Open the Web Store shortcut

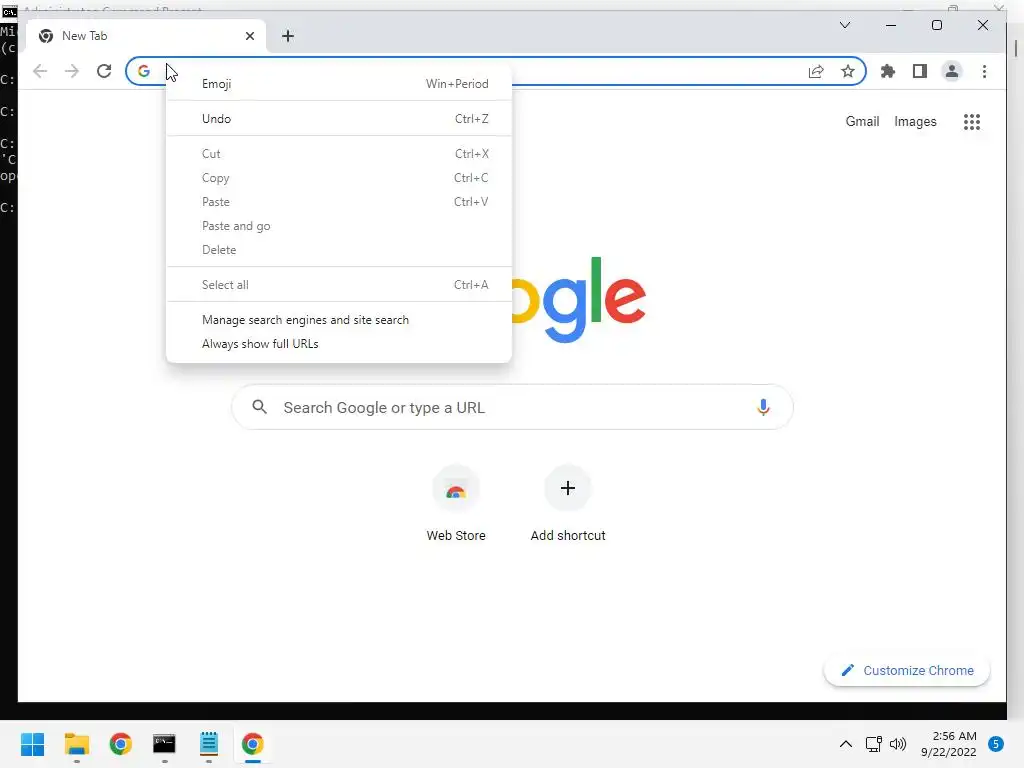456,489
